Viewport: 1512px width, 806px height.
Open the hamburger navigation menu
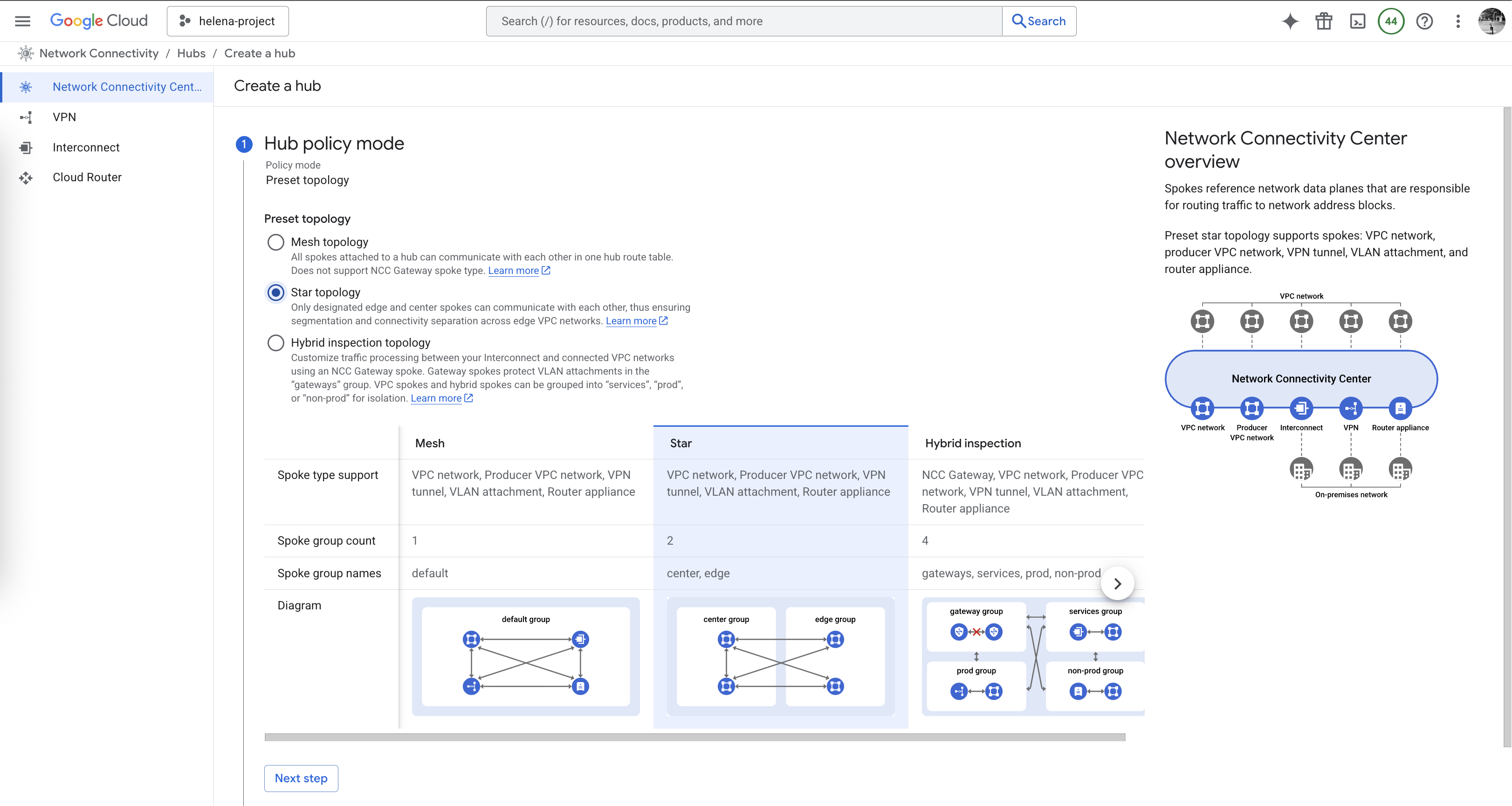tap(22, 21)
